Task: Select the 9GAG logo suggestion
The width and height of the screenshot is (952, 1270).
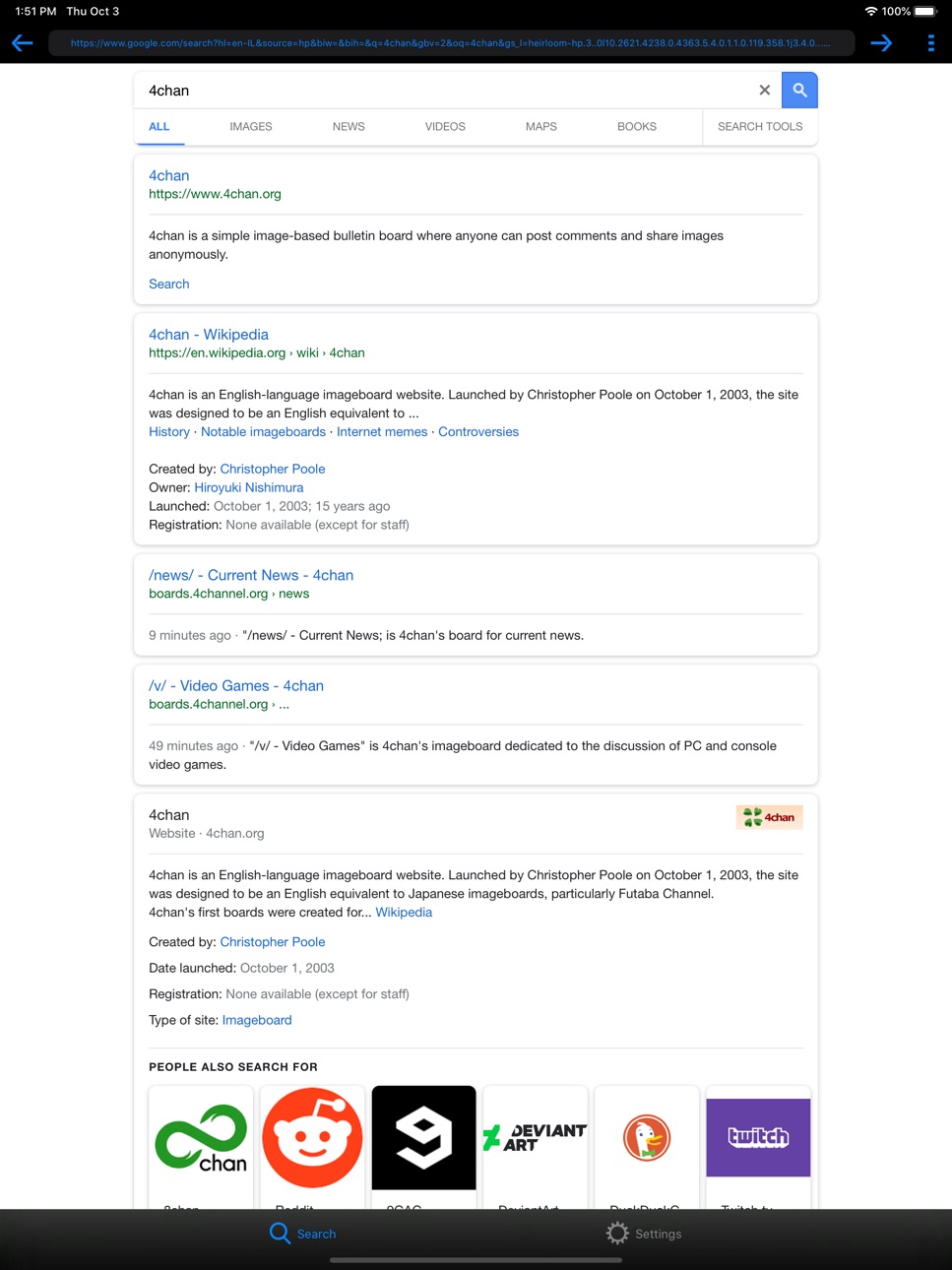Action: click(423, 1138)
